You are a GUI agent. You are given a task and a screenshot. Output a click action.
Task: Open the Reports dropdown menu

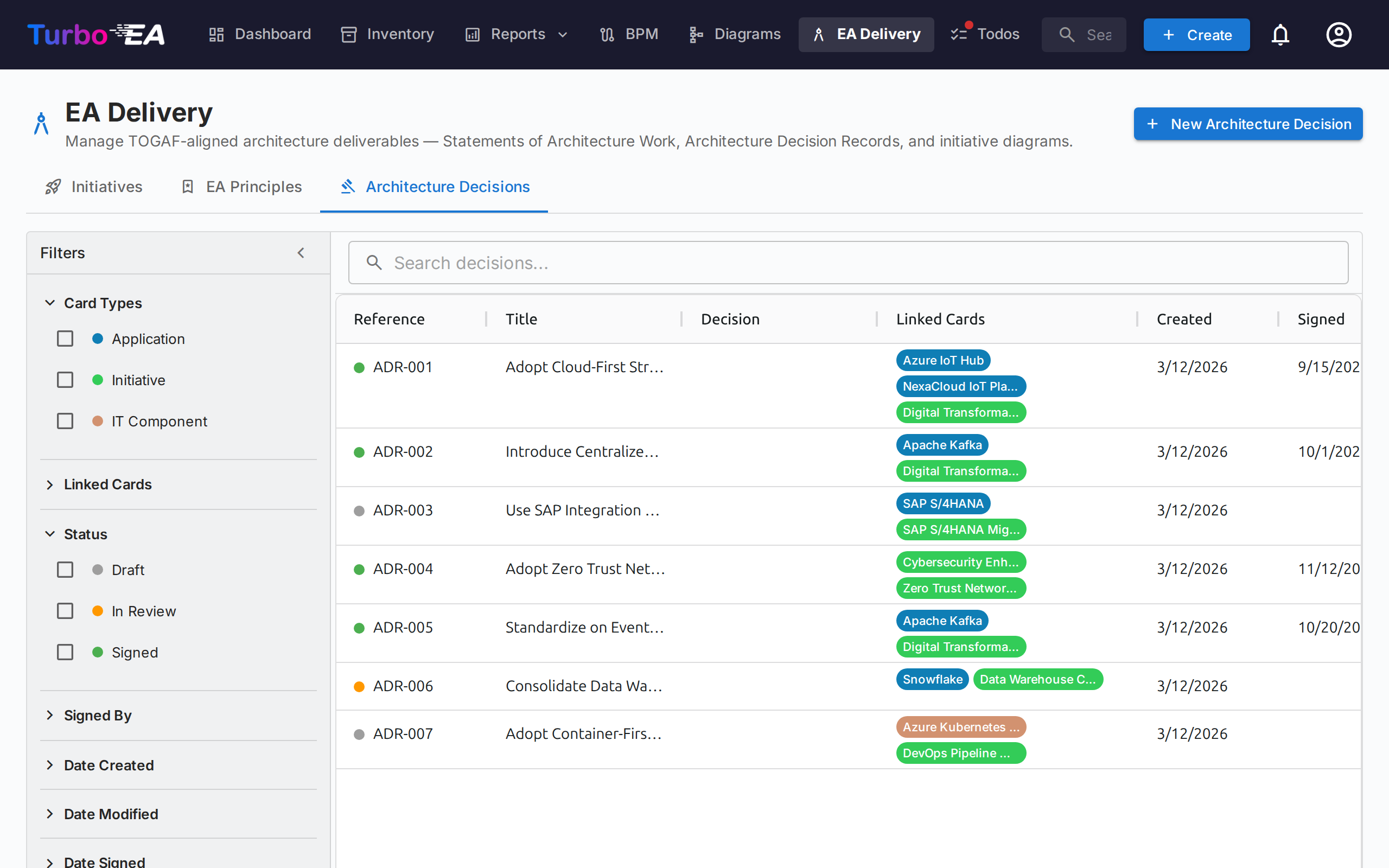[x=517, y=34]
